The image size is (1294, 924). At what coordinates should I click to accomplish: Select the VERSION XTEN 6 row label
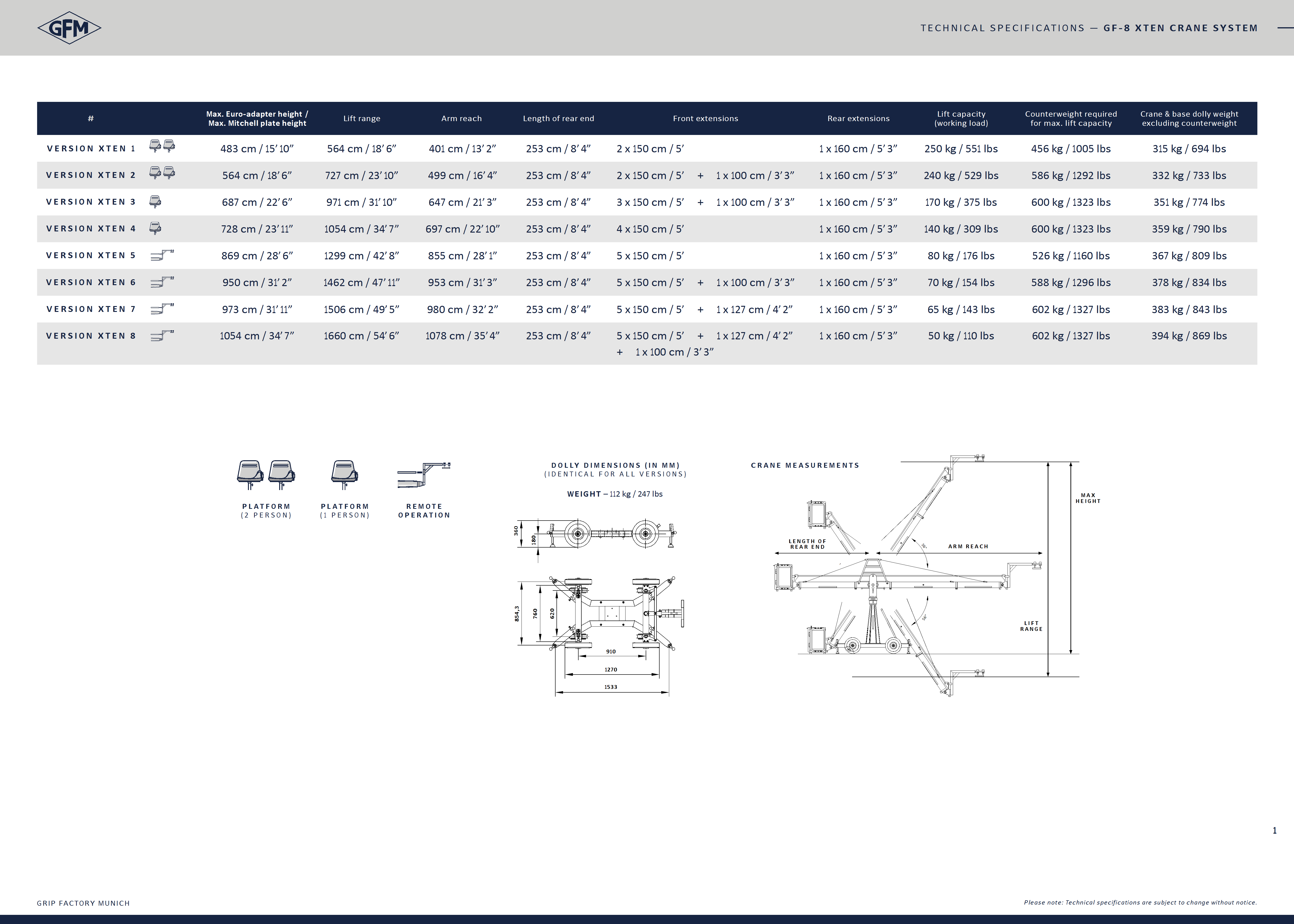pos(91,282)
